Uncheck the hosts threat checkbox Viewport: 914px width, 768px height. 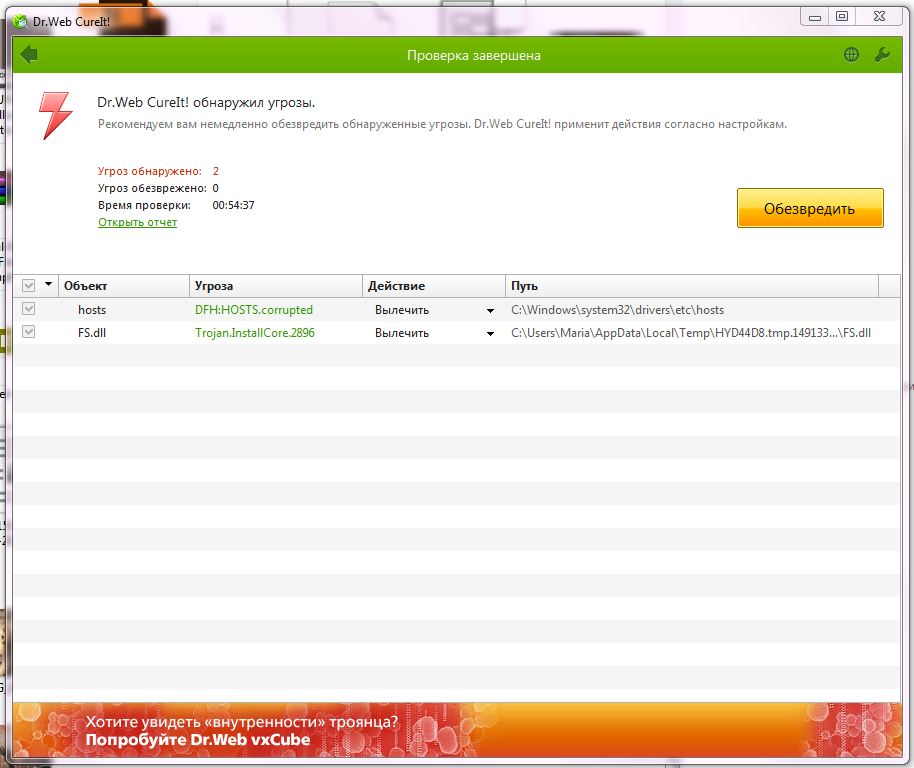pyautogui.click(x=28, y=309)
